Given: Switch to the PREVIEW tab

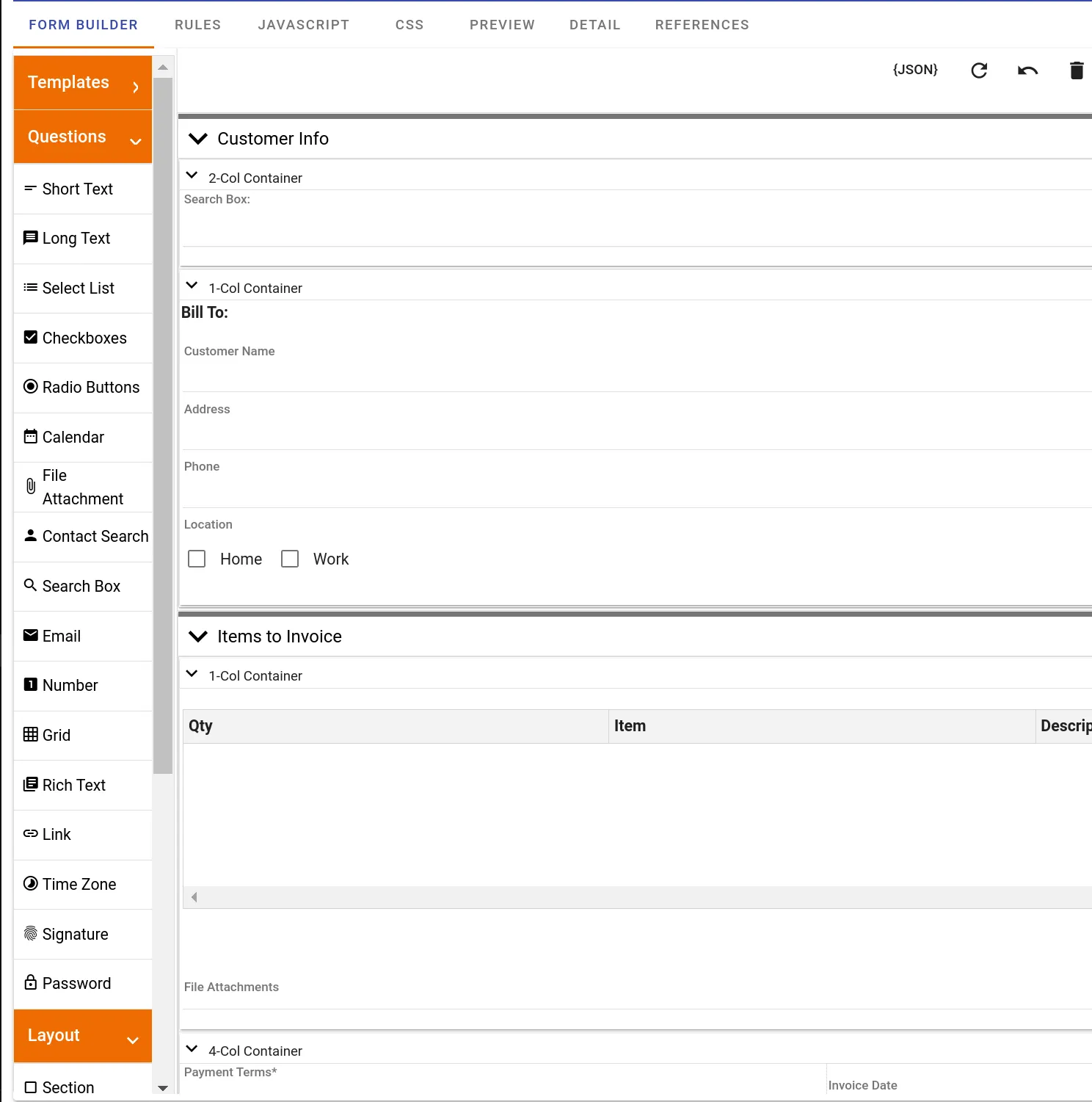Looking at the screenshot, I should point(502,24).
